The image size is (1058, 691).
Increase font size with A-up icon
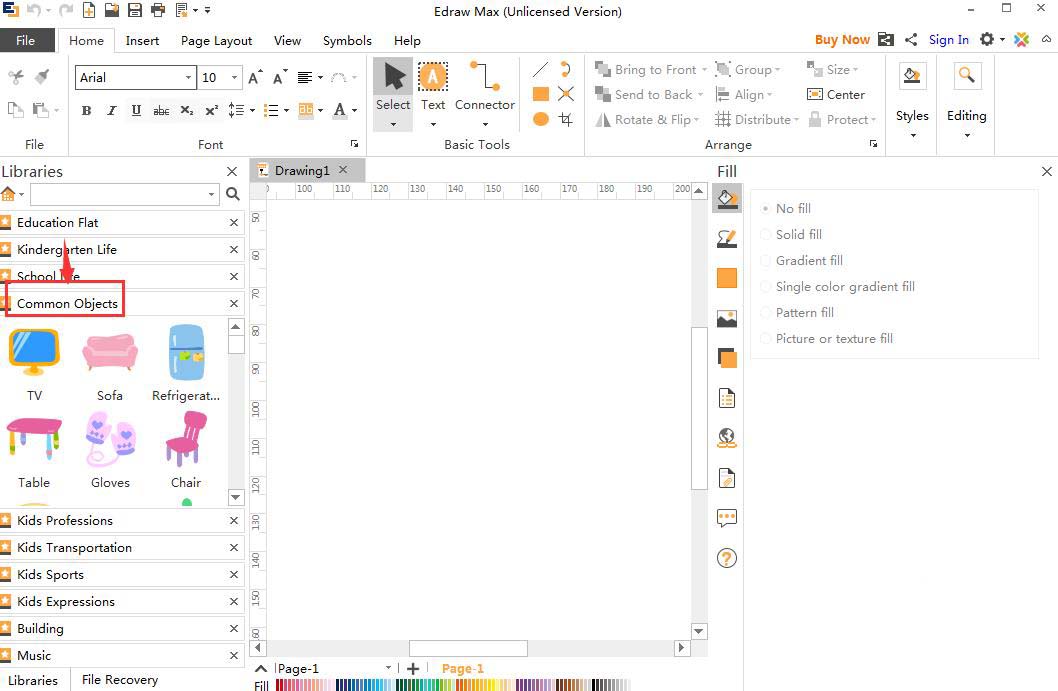pos(255,78)
